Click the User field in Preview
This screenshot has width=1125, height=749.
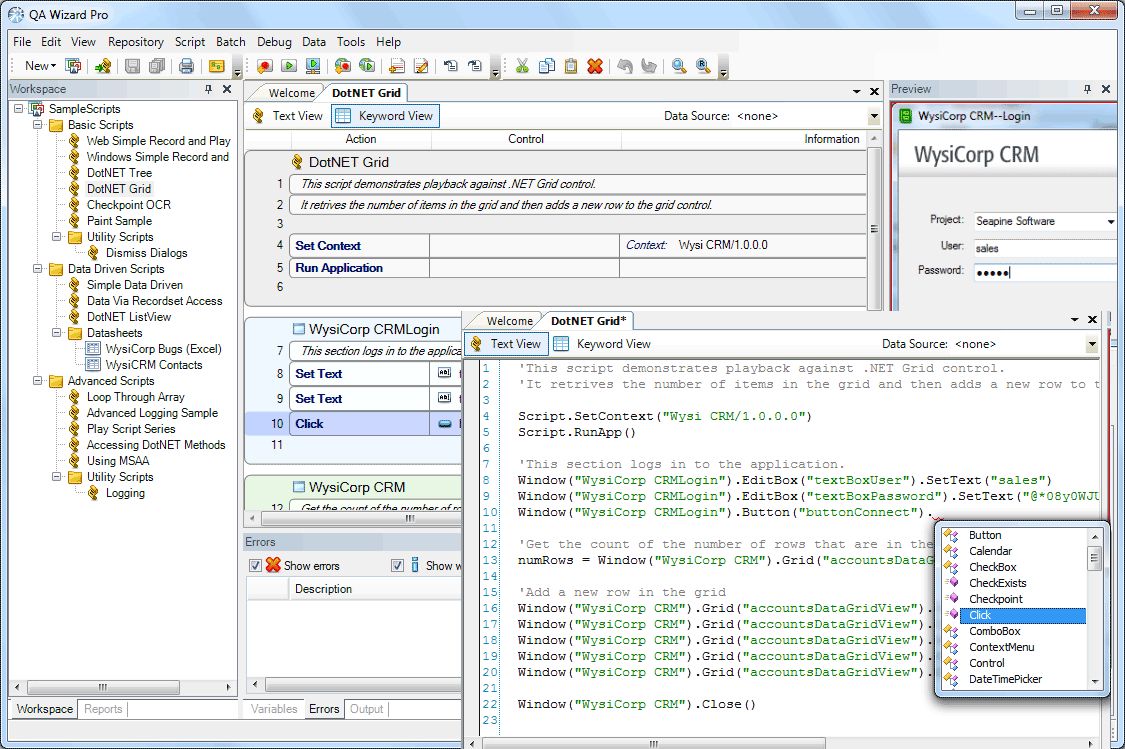[1045, 248]
